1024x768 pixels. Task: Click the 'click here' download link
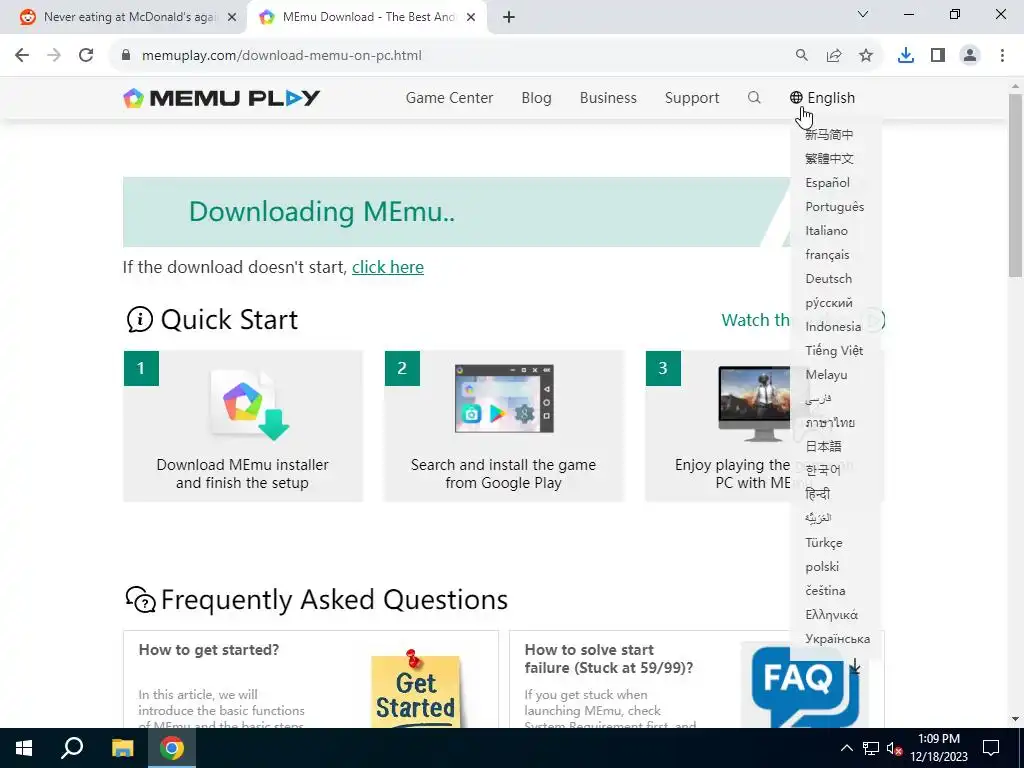click(x=388, y=267)
